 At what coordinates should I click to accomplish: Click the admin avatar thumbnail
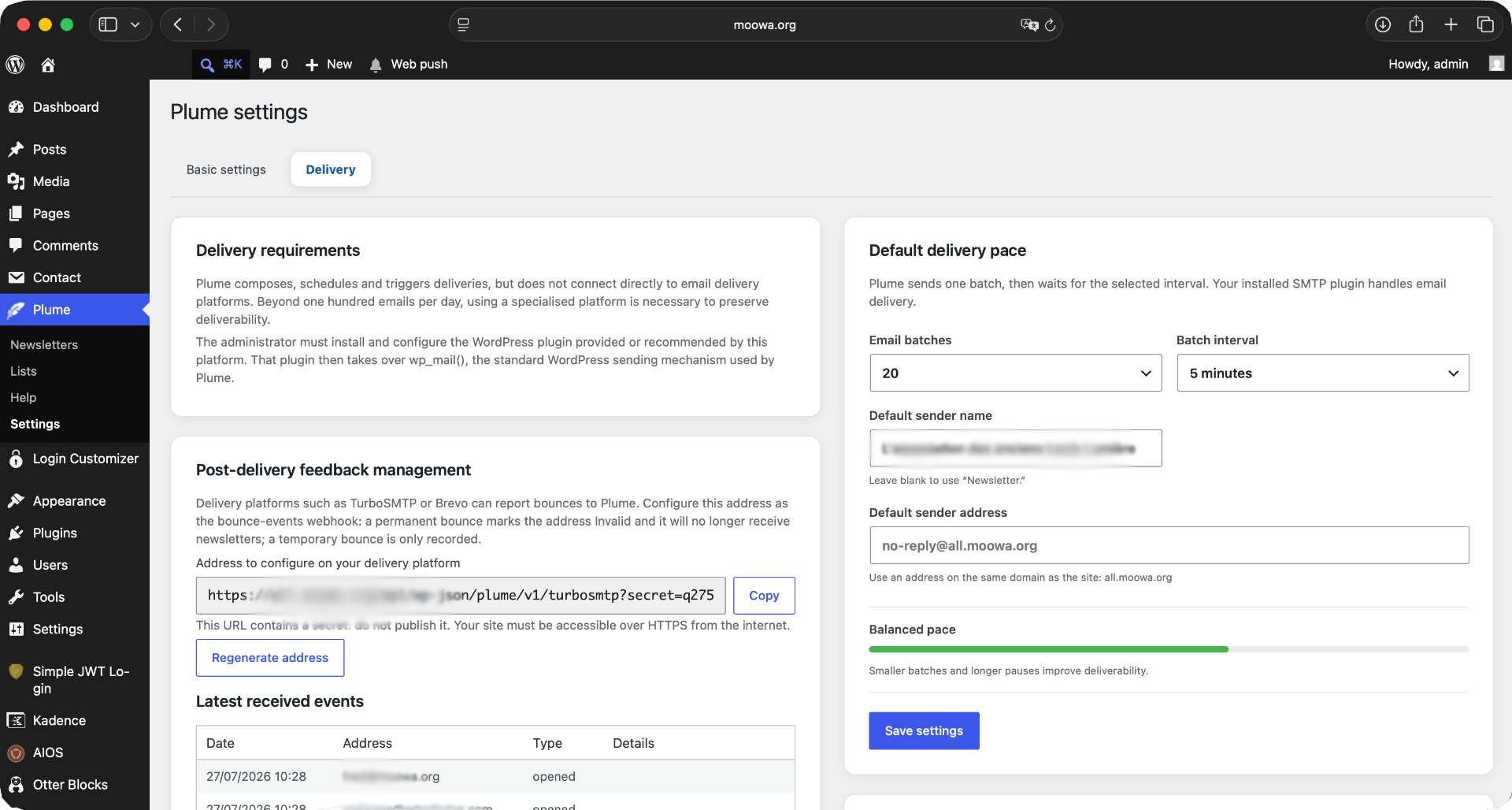[x=1496, y=64]
